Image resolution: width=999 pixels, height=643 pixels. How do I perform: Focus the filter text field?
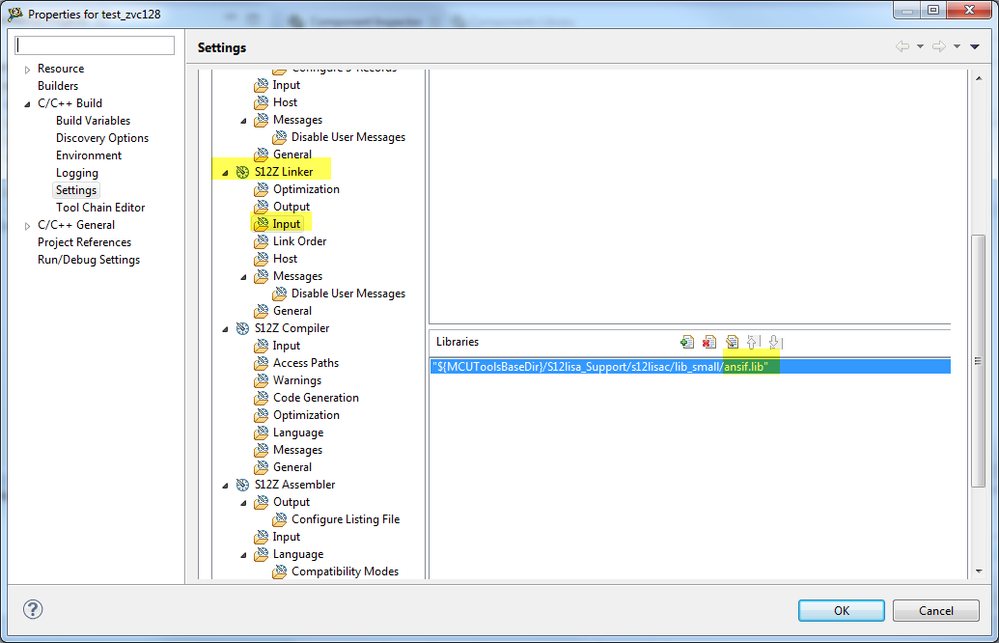pos(94,45)
